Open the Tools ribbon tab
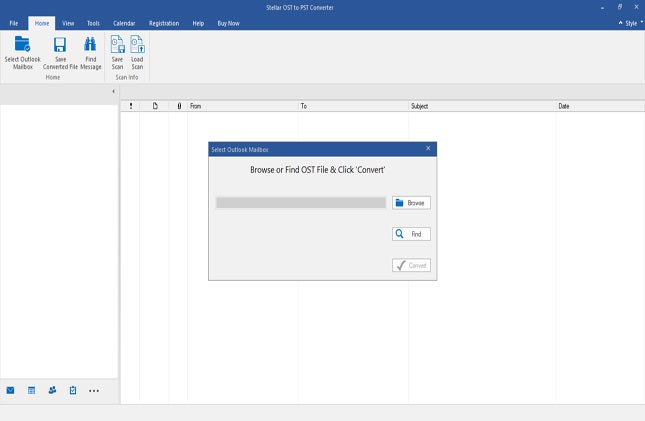The width and height of the screenshot is (645, 421). pos(93,22)
